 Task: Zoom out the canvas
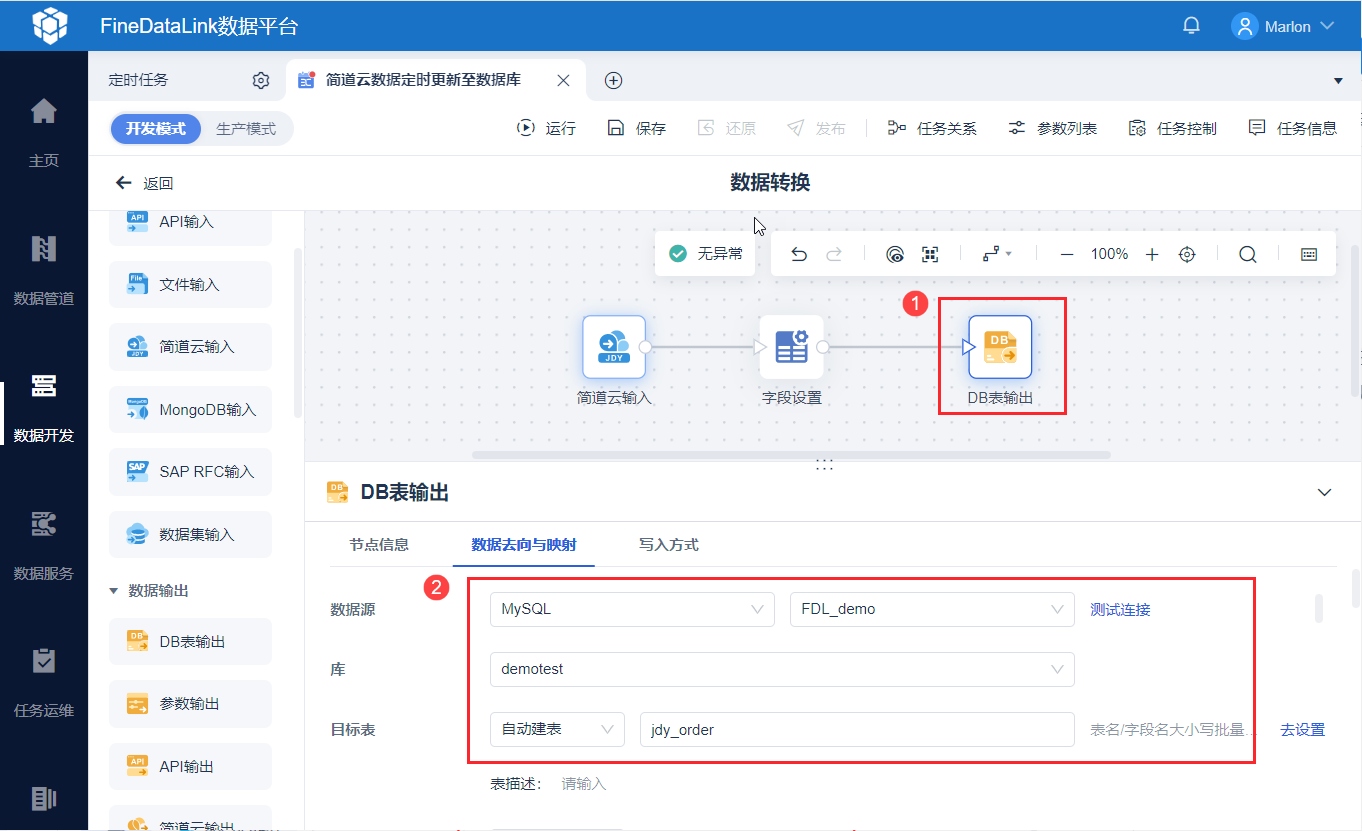click(1067, 254)
